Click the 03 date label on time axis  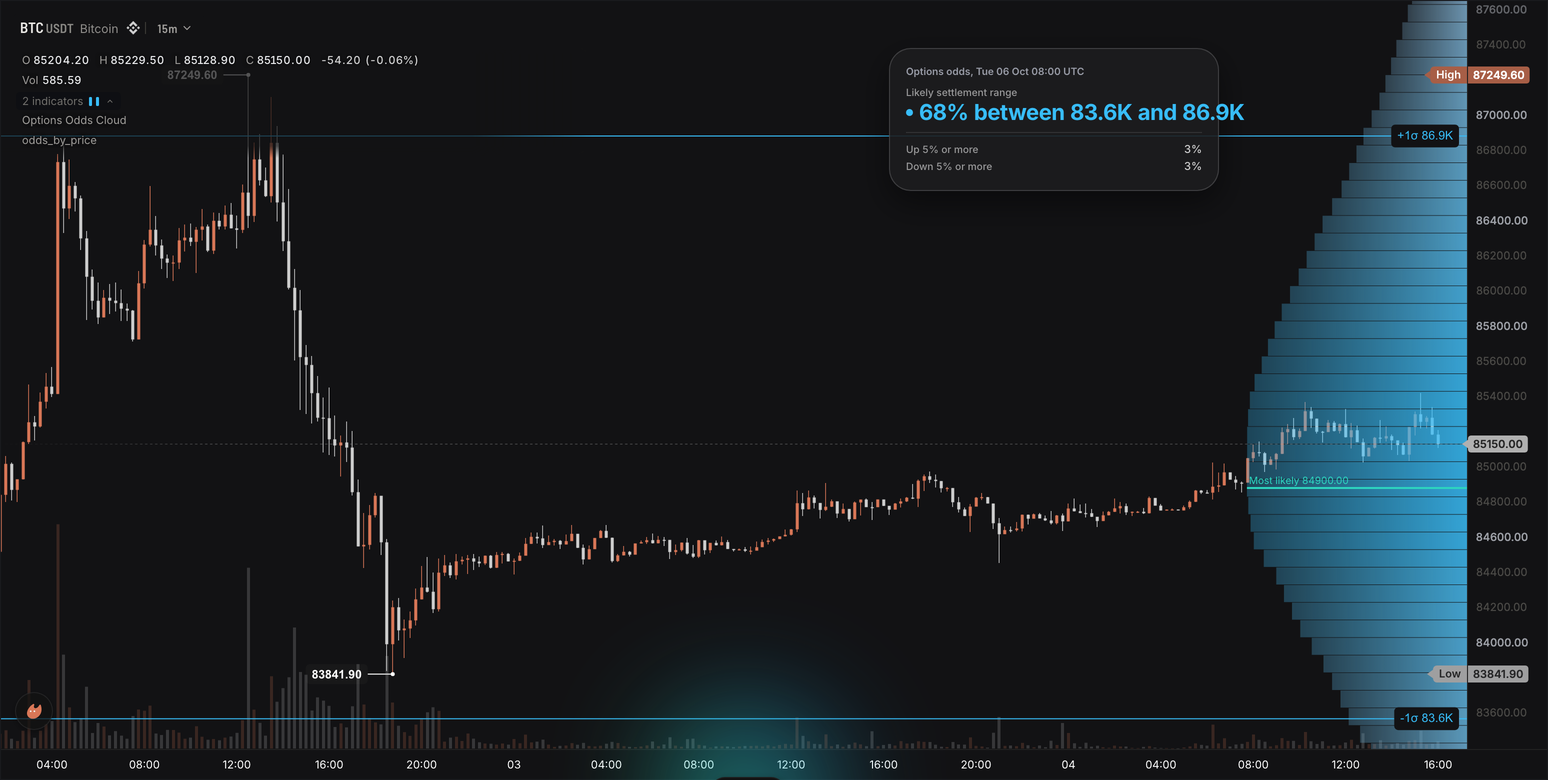[514, 765]
